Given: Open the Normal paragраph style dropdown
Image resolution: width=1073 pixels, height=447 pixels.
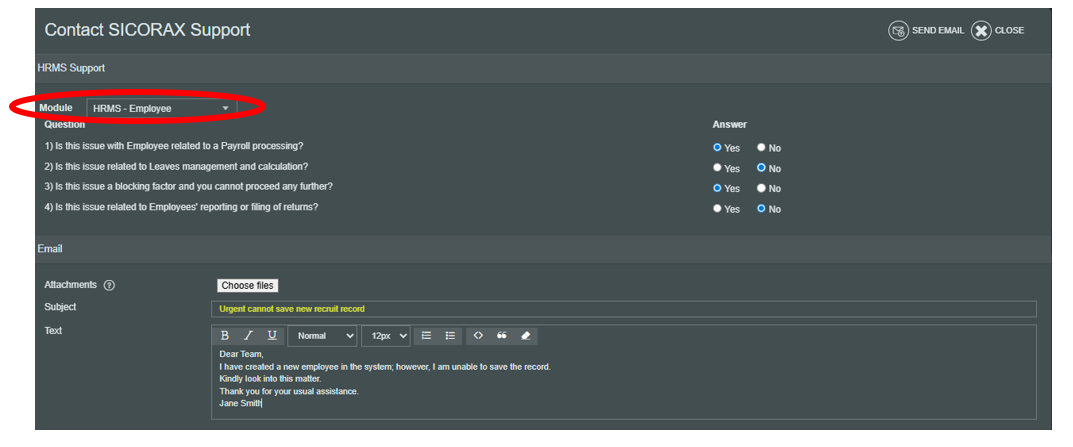Looking at the screenshot, I should click(325, 336).
